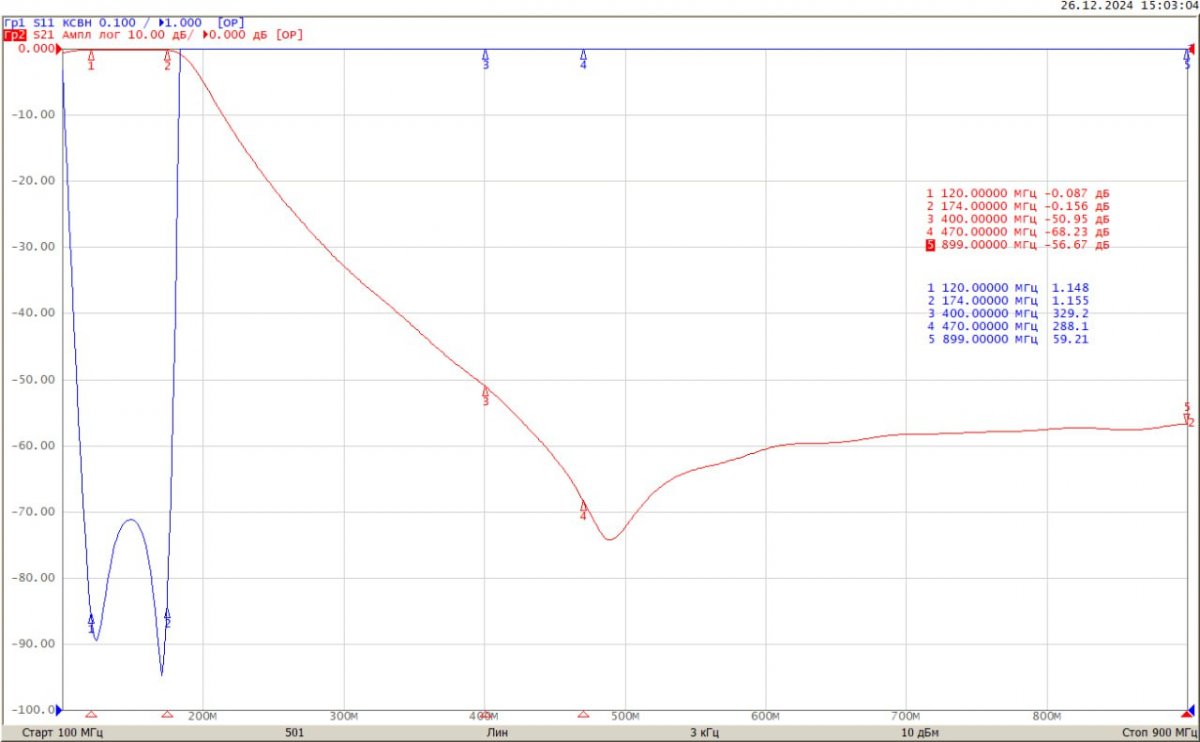Click the -100.0 vertical axis label
The image size is (1200, 742).
[x=34, y=709]
